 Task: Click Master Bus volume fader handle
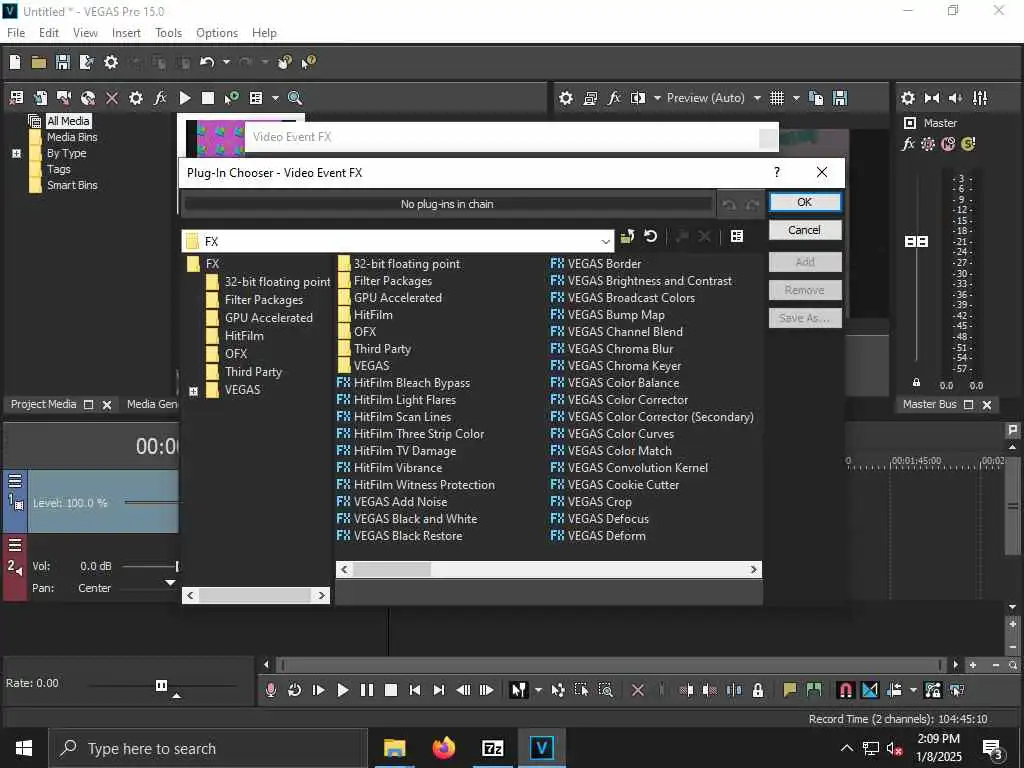pos(916,242)
